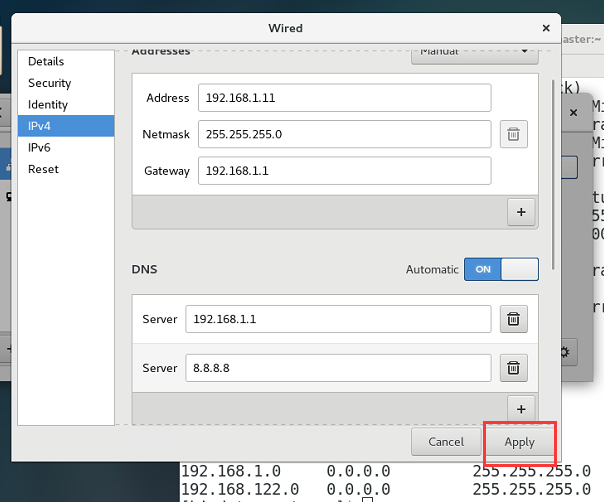Click the Gateway input field
Viewport: 604px width, 502px height.
[x=345, y=171]
